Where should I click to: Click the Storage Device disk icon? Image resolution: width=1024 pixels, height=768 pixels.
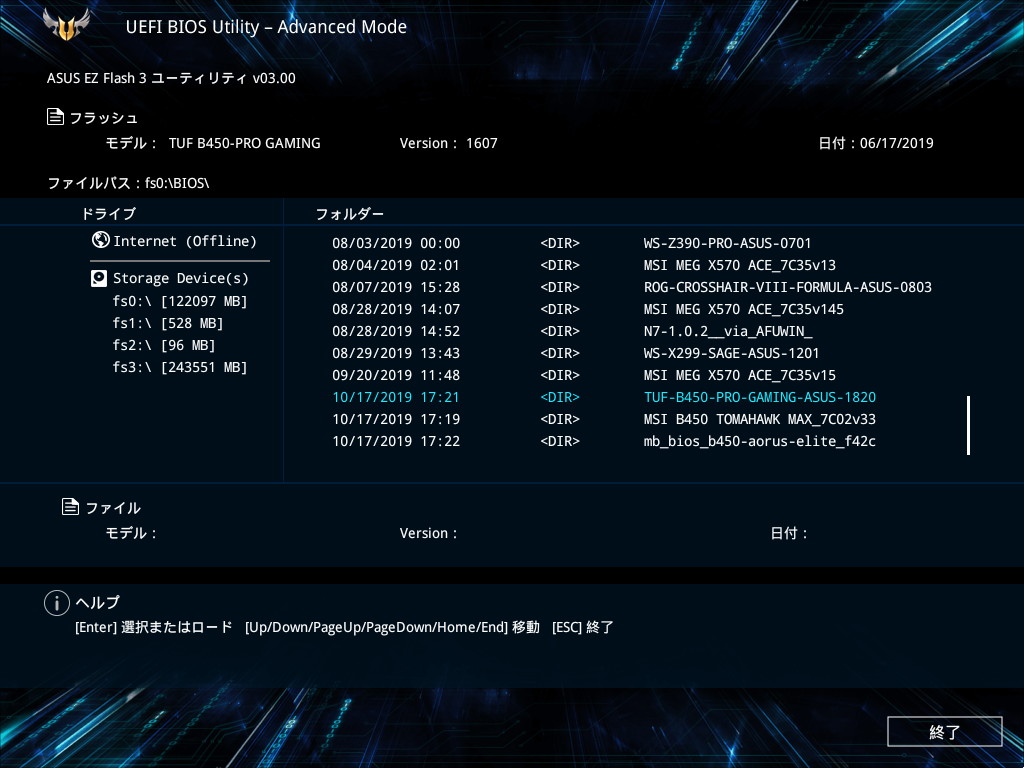[x=99, y=279]
